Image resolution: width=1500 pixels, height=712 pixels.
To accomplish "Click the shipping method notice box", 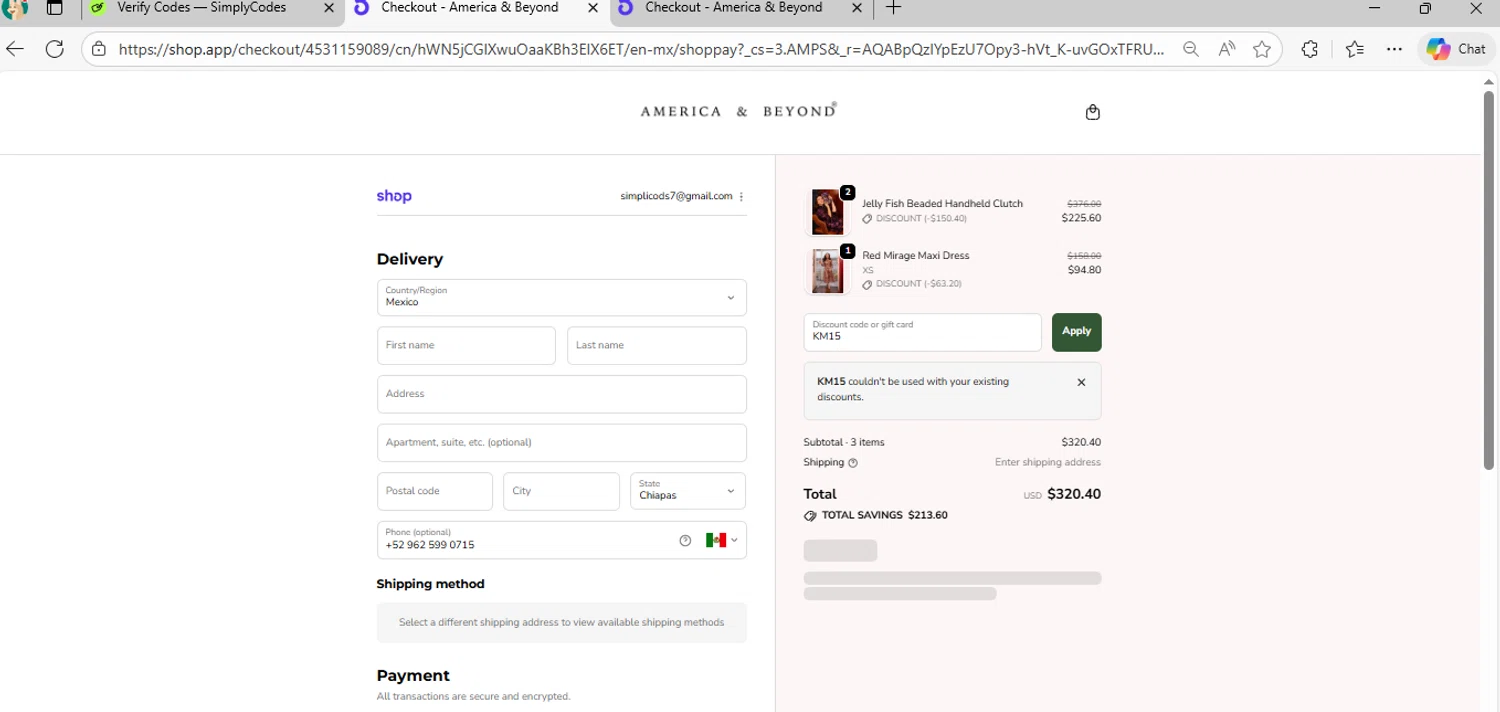I will pos(562,622).
